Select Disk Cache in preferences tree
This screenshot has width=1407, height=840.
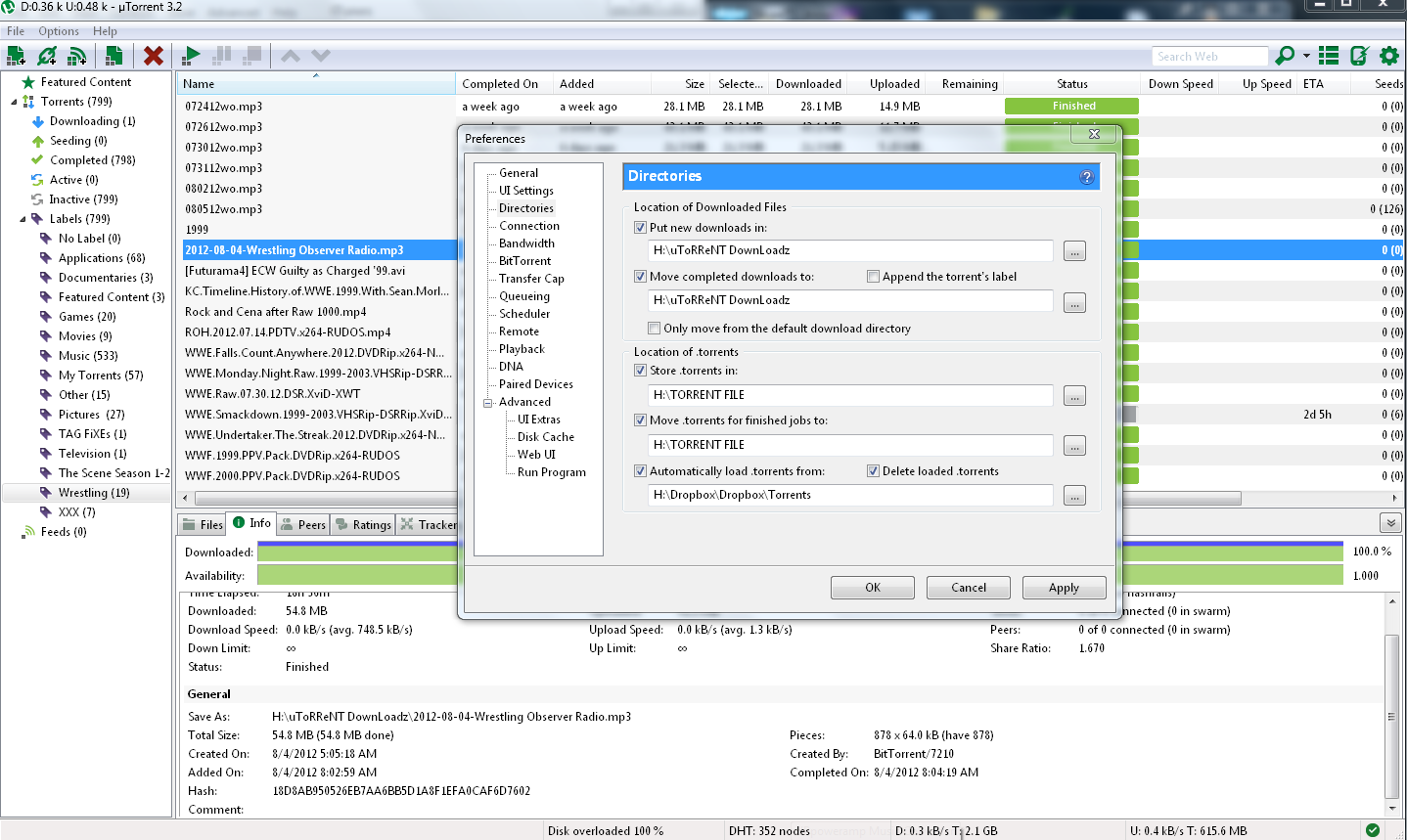(546, 437)
